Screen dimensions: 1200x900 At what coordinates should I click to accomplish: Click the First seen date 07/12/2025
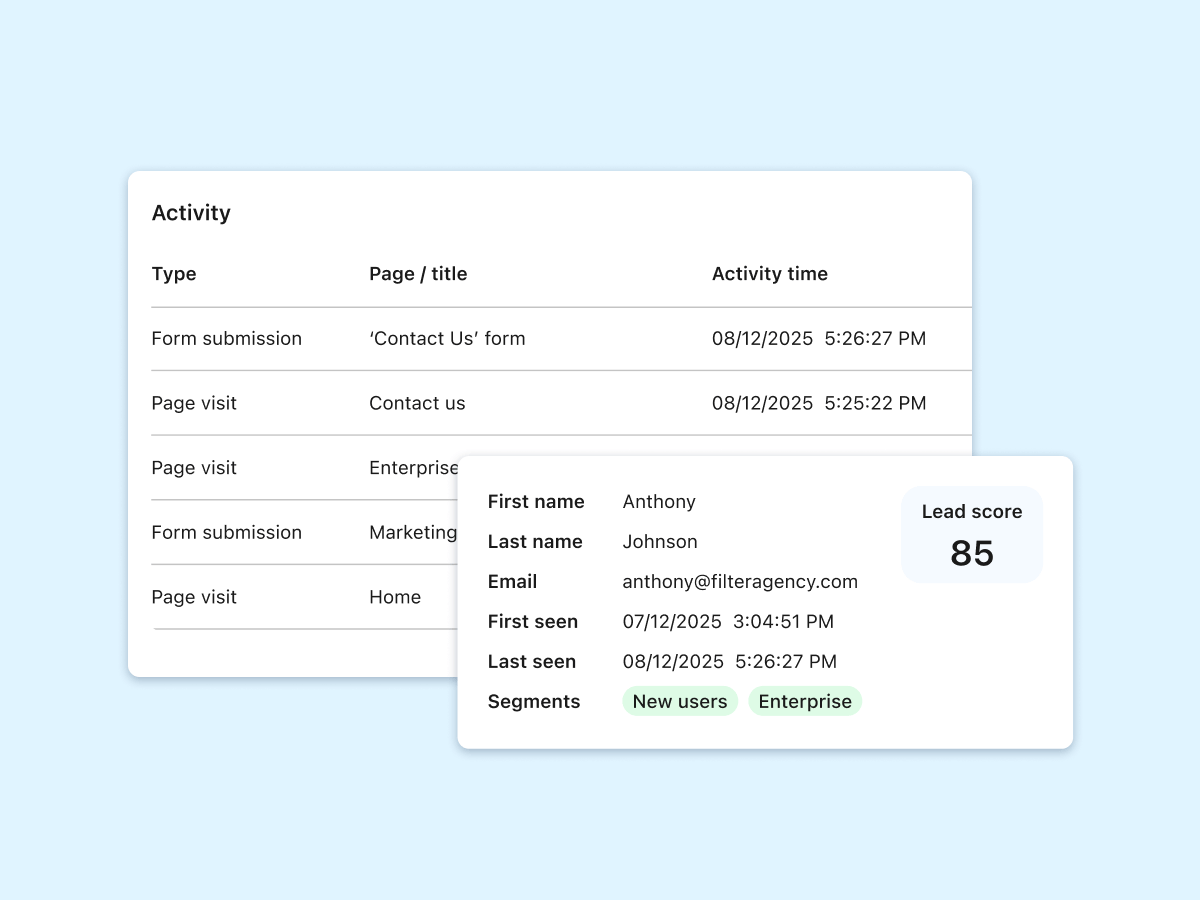pyautogui.click(x=672, y=622)
